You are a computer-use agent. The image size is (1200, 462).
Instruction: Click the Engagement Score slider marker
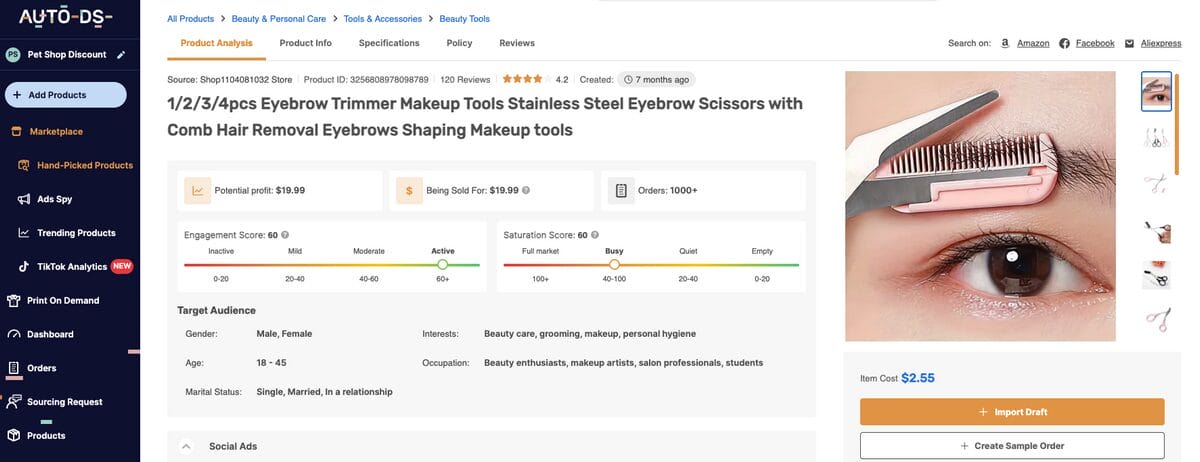click(x=443, y=265)
